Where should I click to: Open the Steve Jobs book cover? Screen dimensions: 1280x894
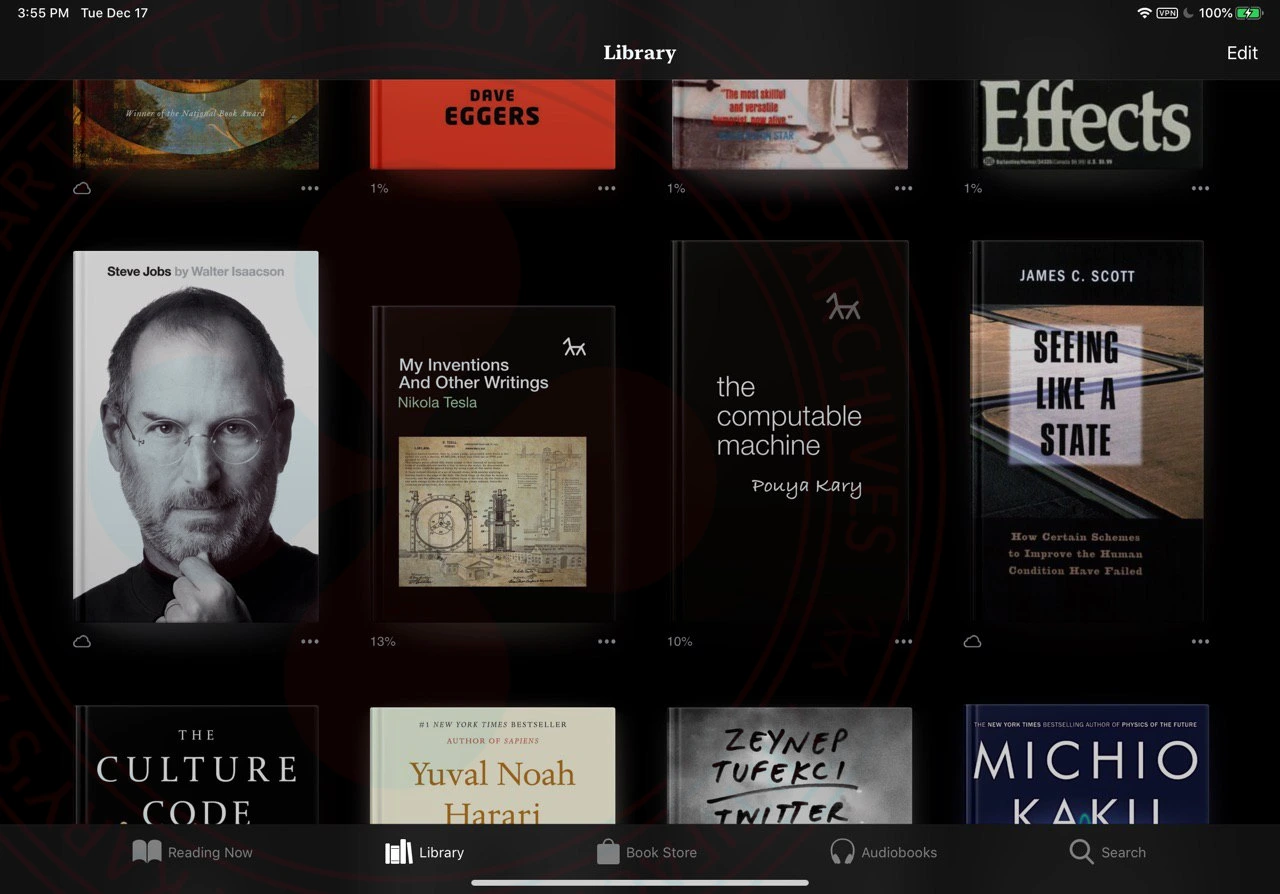pyautogui.click(x=196, y=436)
